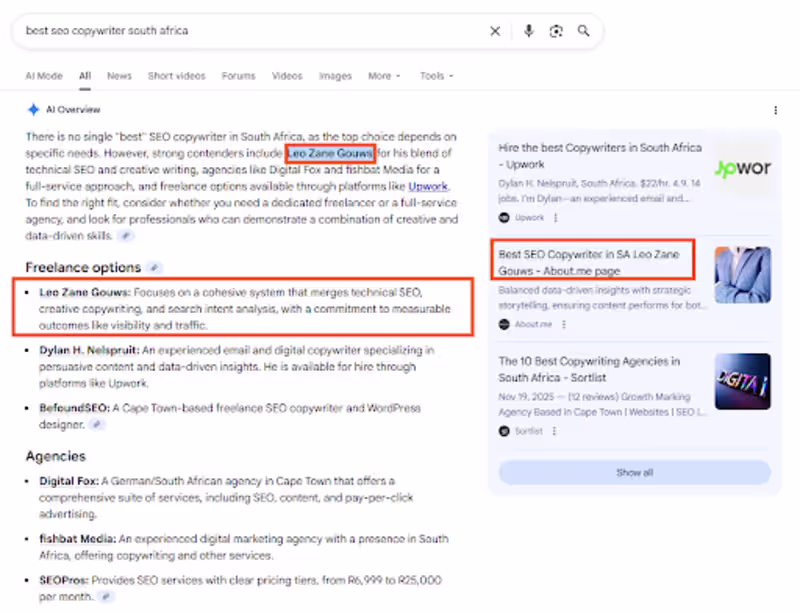Image resolution: width=800 pixels, height=613 pixels.
Task: Start voice search with the microphone icon
Action: [x=529, y=31]
